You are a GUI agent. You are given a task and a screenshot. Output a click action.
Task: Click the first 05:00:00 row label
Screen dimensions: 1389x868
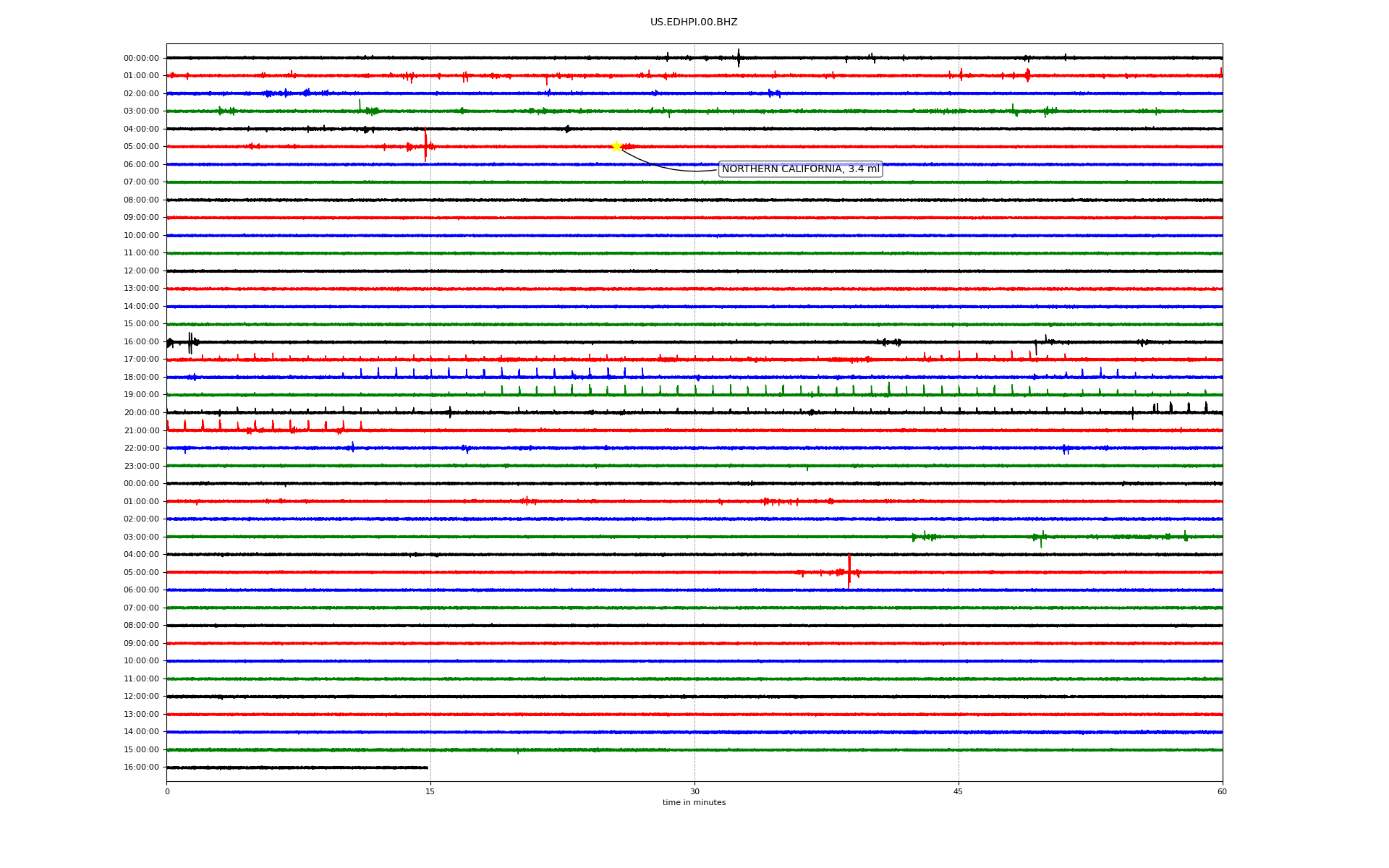coord(141,147)
